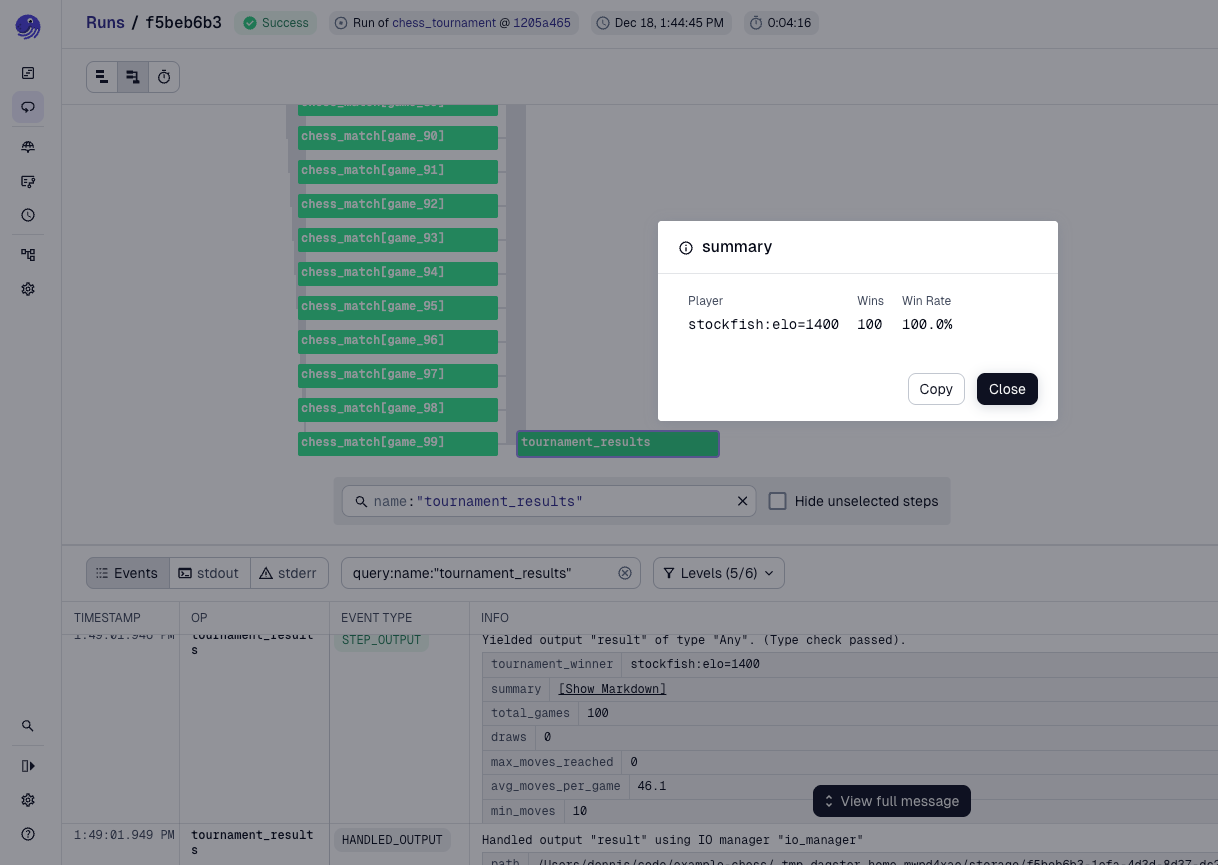Select the Events tab
Screen dimensions: 1218x865
coord(127,573)
